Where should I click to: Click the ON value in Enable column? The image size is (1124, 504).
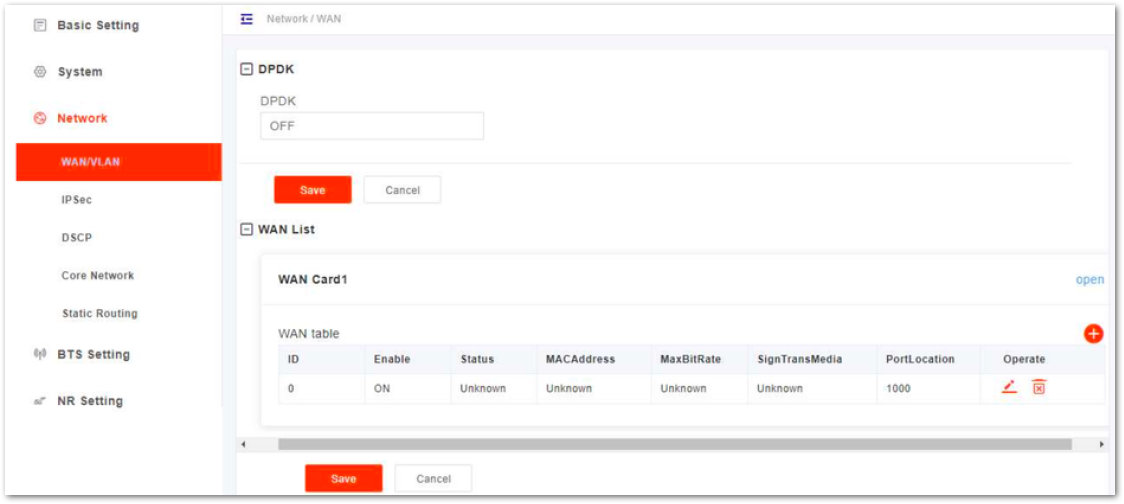382,389
